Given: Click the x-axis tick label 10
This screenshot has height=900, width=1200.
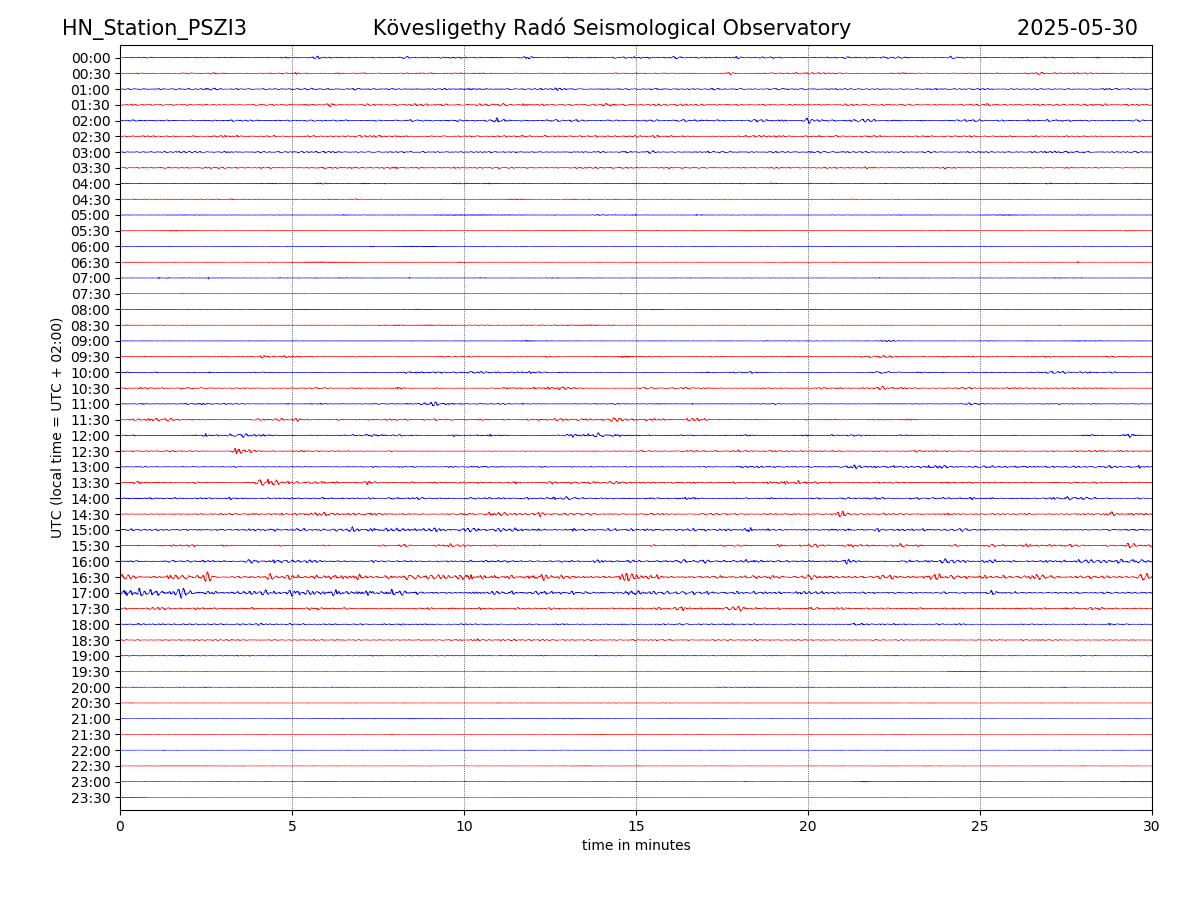Looking at the screenshot, I should coord(464,827).
